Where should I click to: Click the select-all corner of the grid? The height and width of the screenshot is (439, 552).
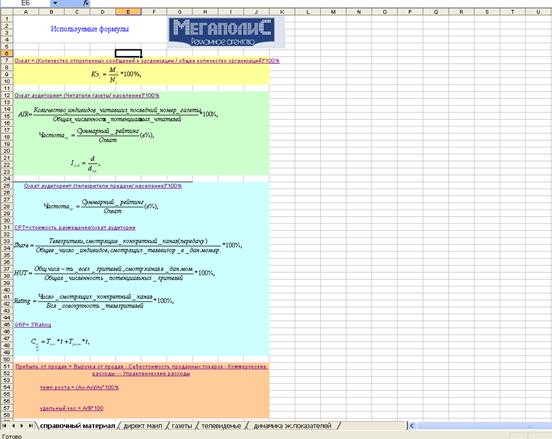[x=6, y=12]
